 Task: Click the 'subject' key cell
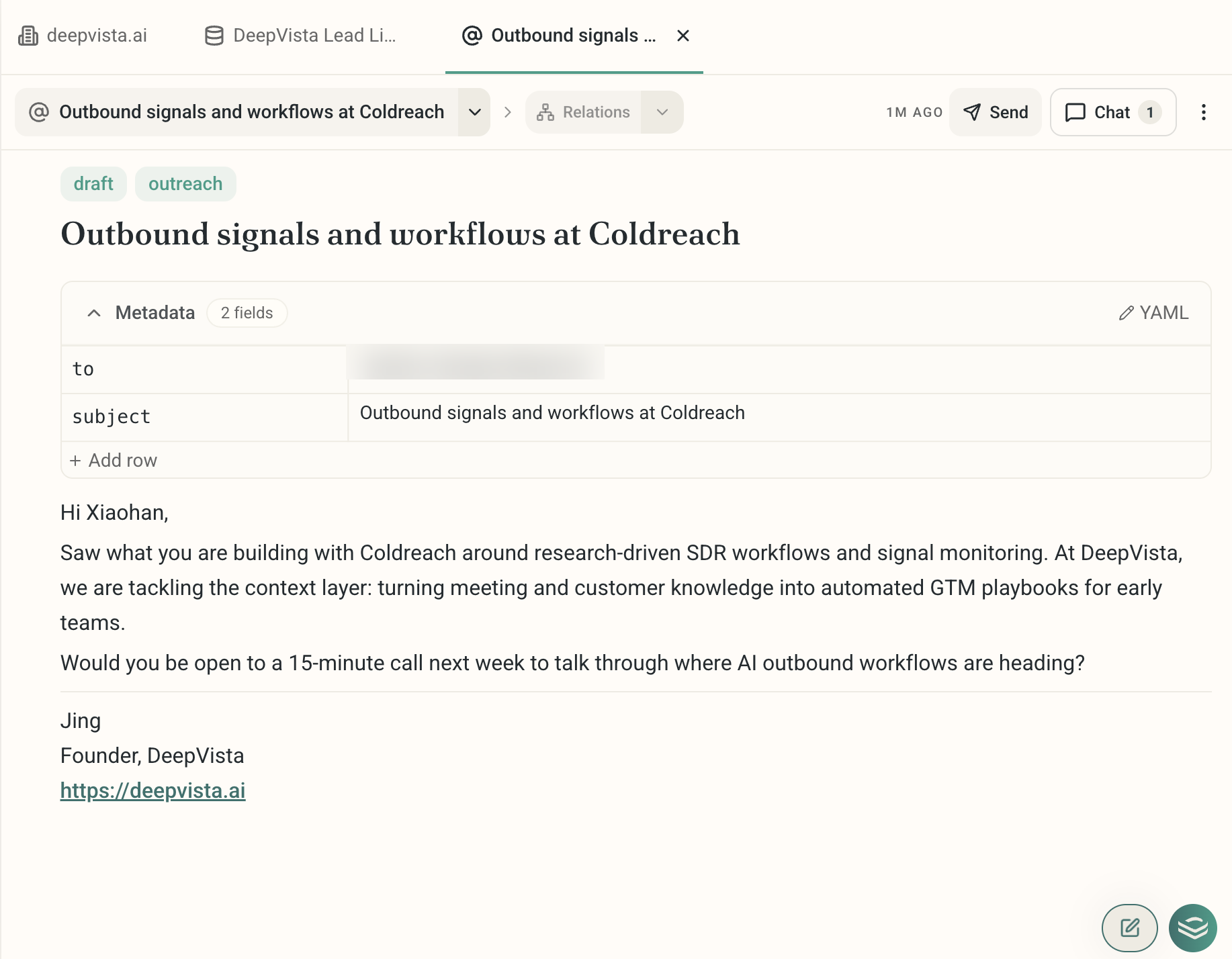204,417
